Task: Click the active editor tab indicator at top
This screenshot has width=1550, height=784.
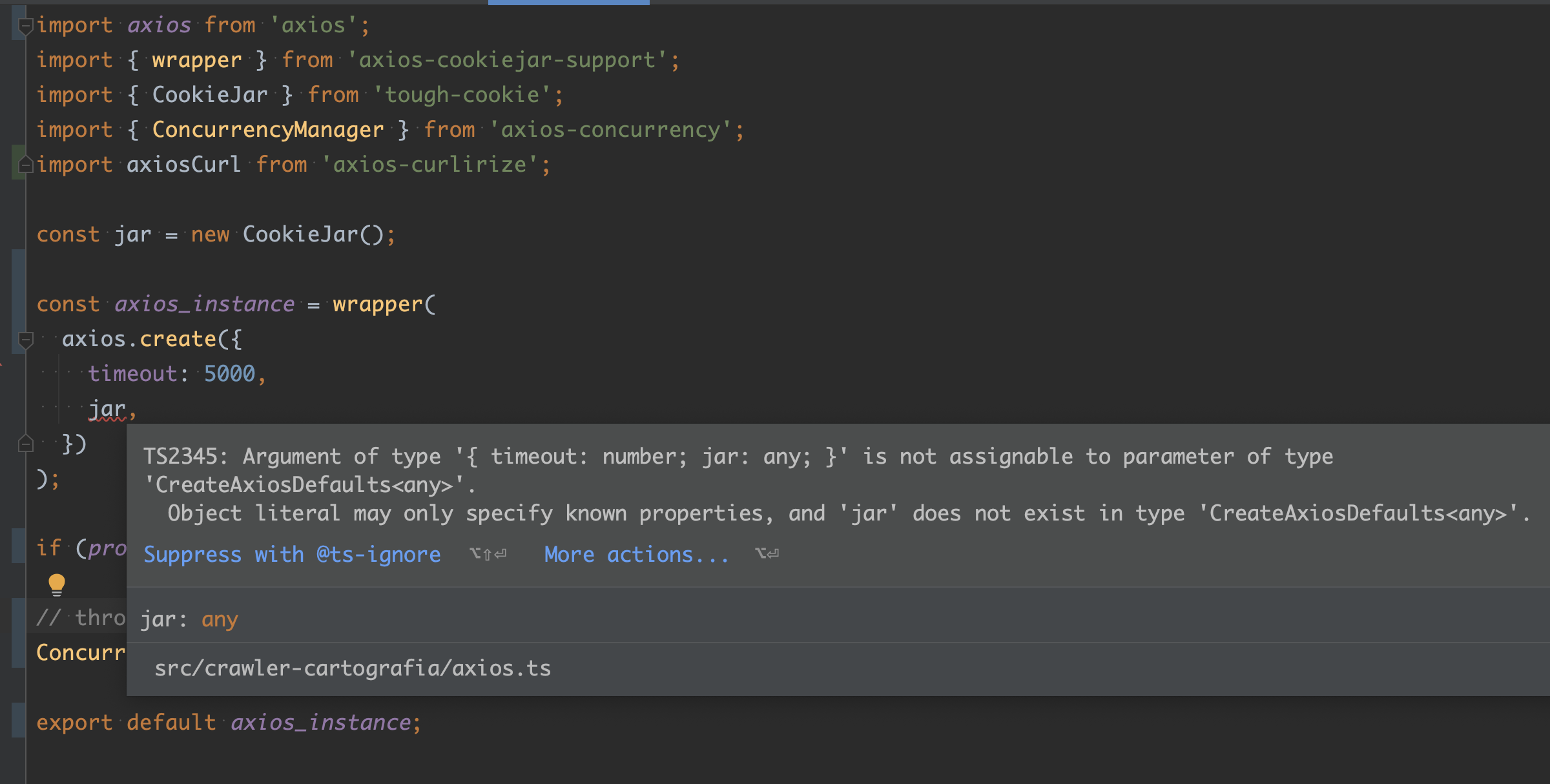Action: tap(568, 3)
